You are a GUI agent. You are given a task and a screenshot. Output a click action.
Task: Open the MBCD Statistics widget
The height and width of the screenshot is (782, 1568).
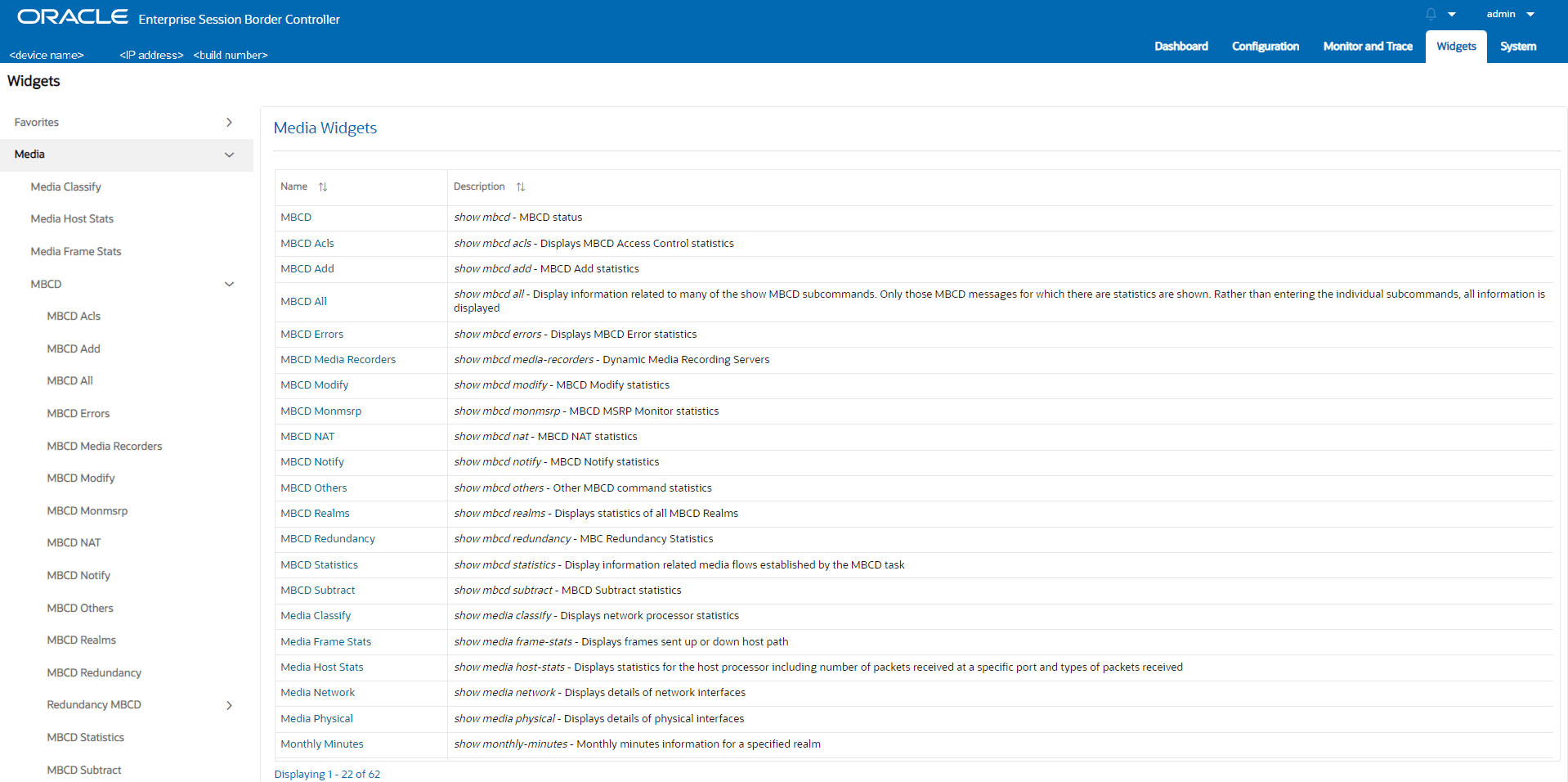(319, 564)
